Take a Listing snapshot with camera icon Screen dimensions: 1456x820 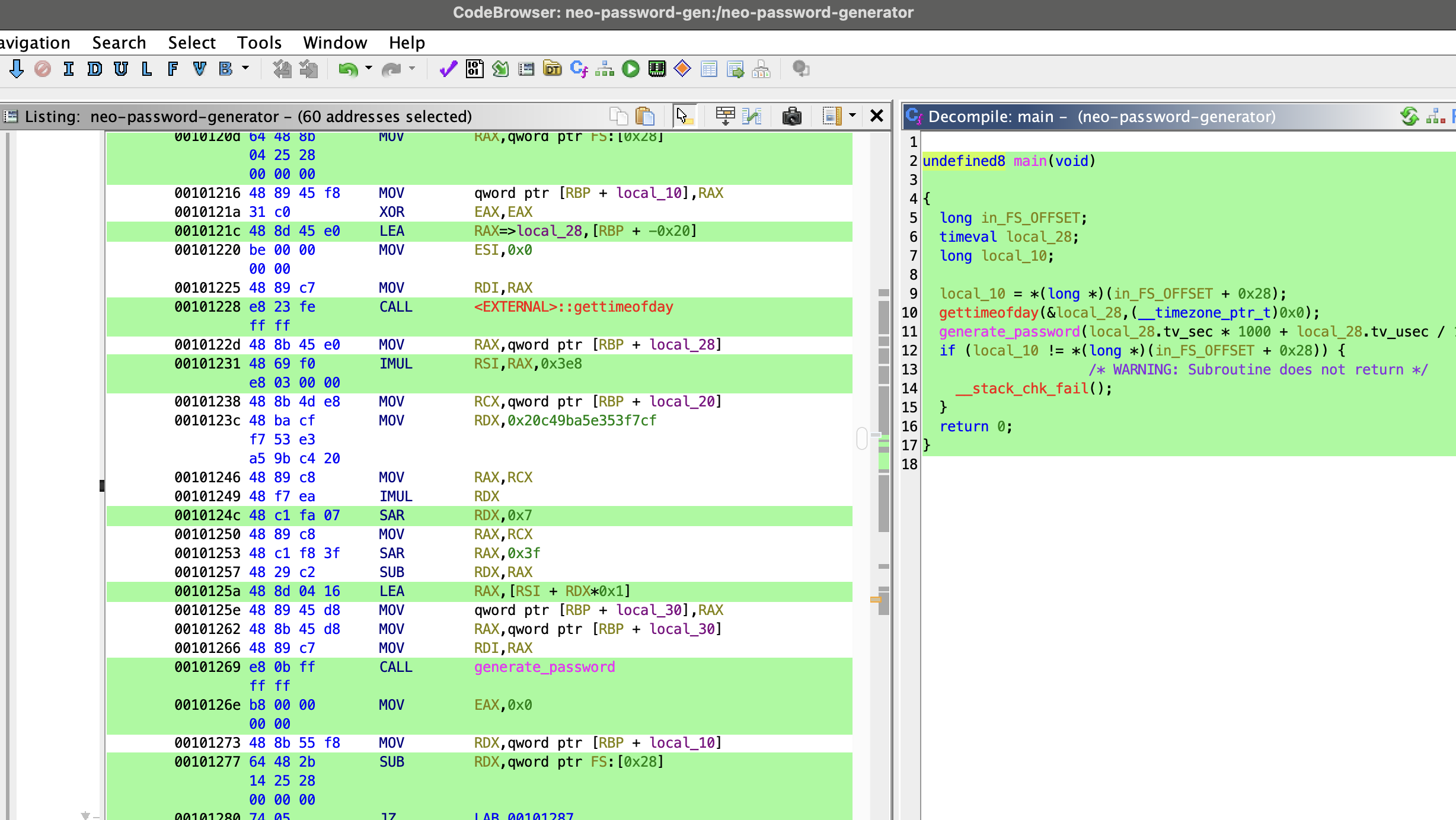pos(791,116)
